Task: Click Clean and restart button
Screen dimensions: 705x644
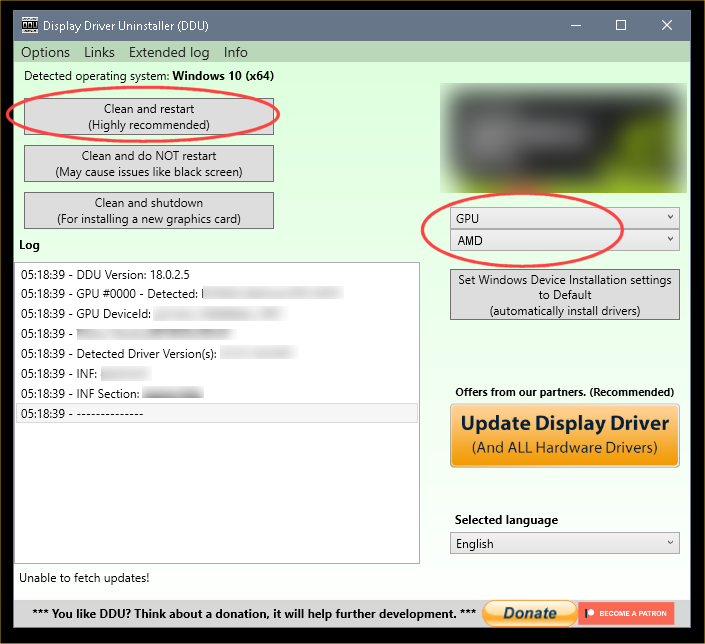Action: point(149,117)
